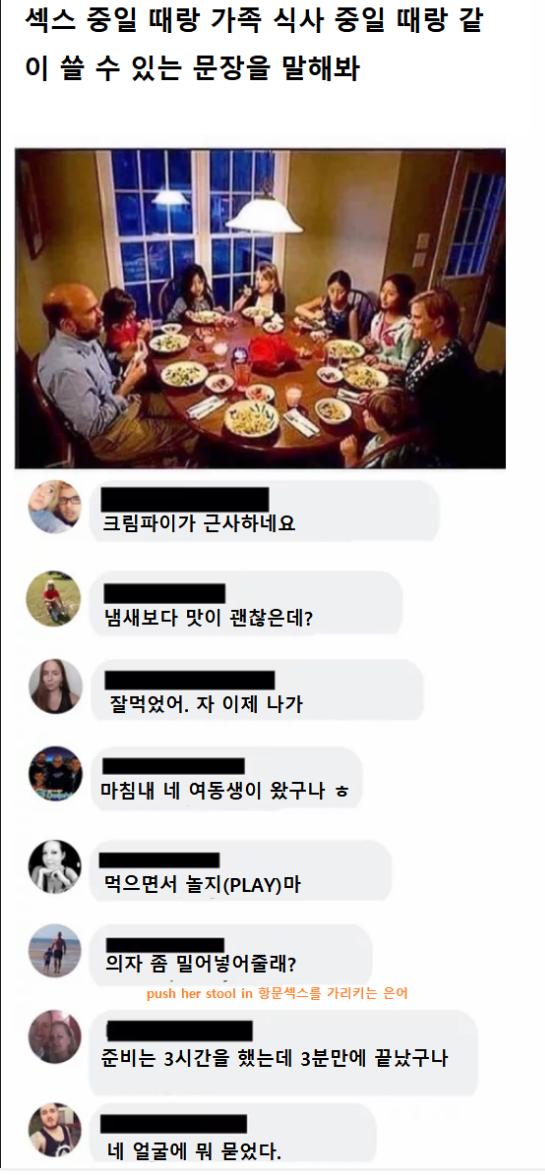
Task: Click the orange push her stool in annotation
Action: pyautogui.click(x=277, y=994)
